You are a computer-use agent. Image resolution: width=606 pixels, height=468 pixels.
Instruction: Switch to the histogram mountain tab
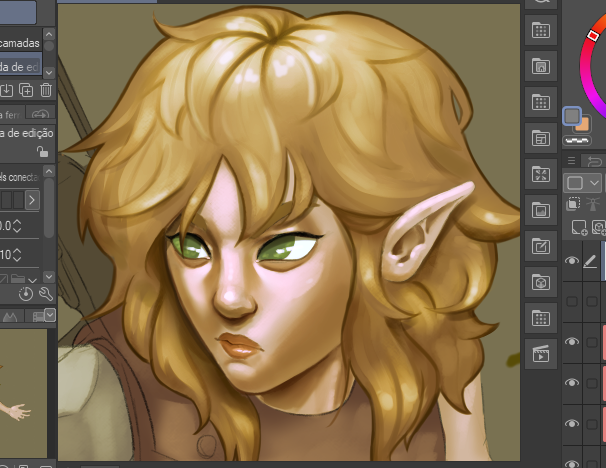pyautogui.click(x=10, y=317)
